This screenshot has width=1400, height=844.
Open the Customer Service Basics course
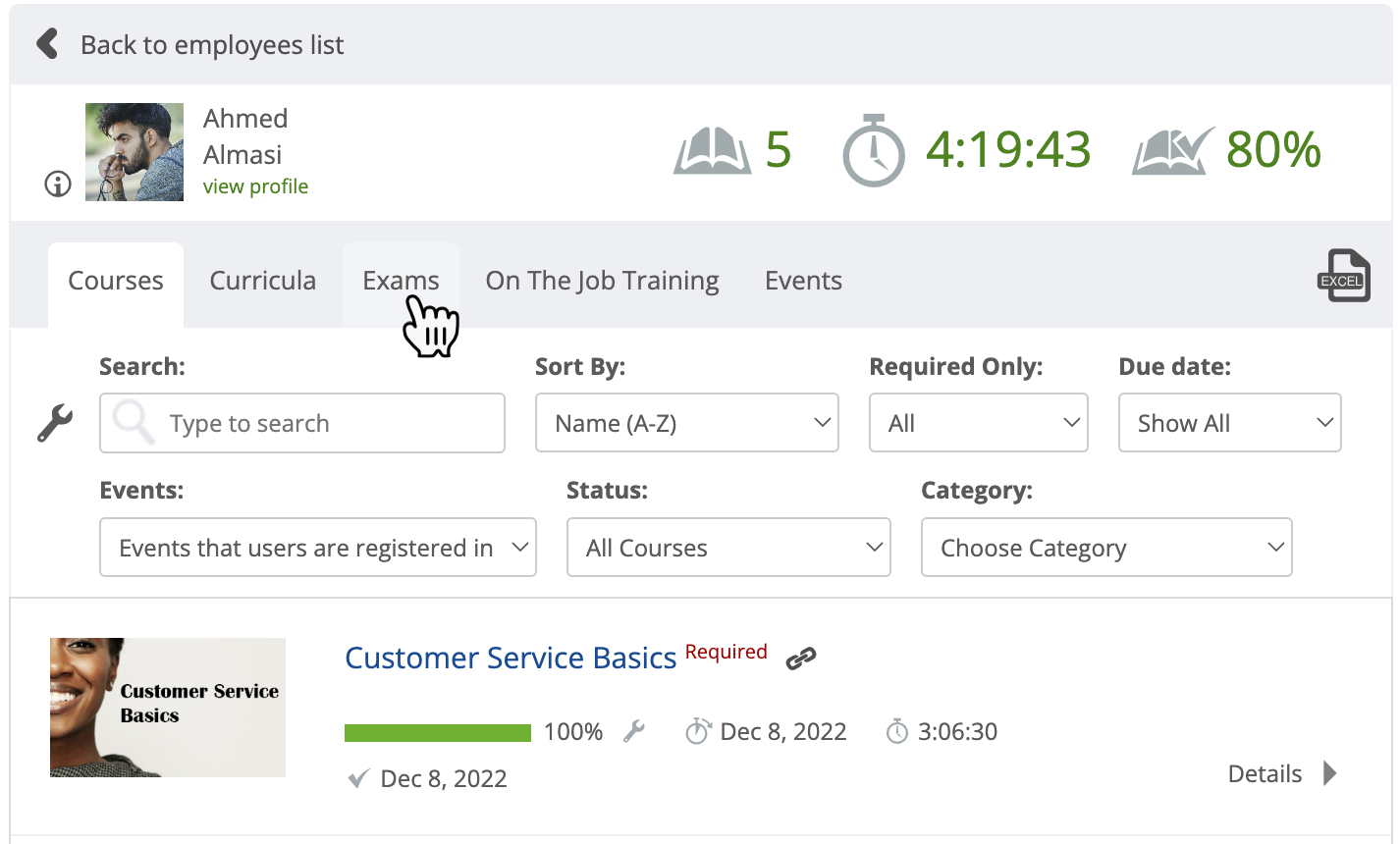click(510, 658)
